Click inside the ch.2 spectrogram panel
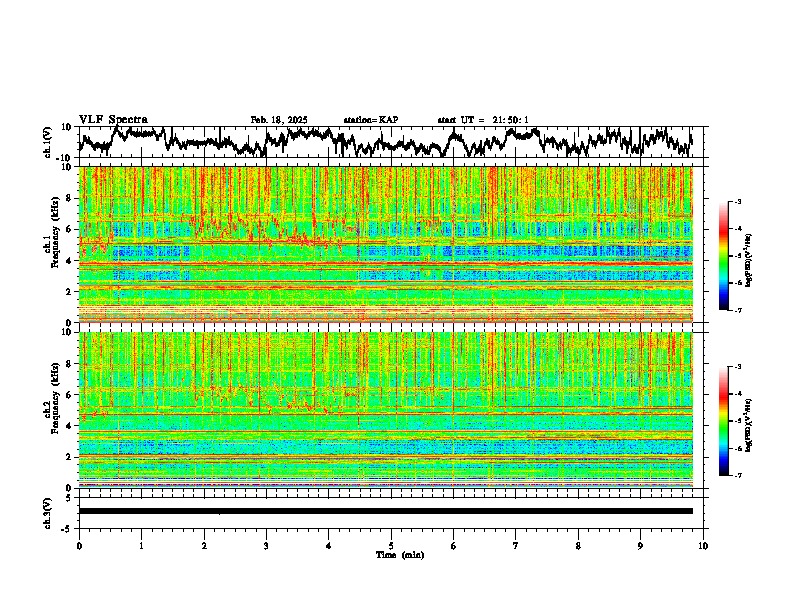792x612 pixels. pyautogui.click(x=386, y=410)
